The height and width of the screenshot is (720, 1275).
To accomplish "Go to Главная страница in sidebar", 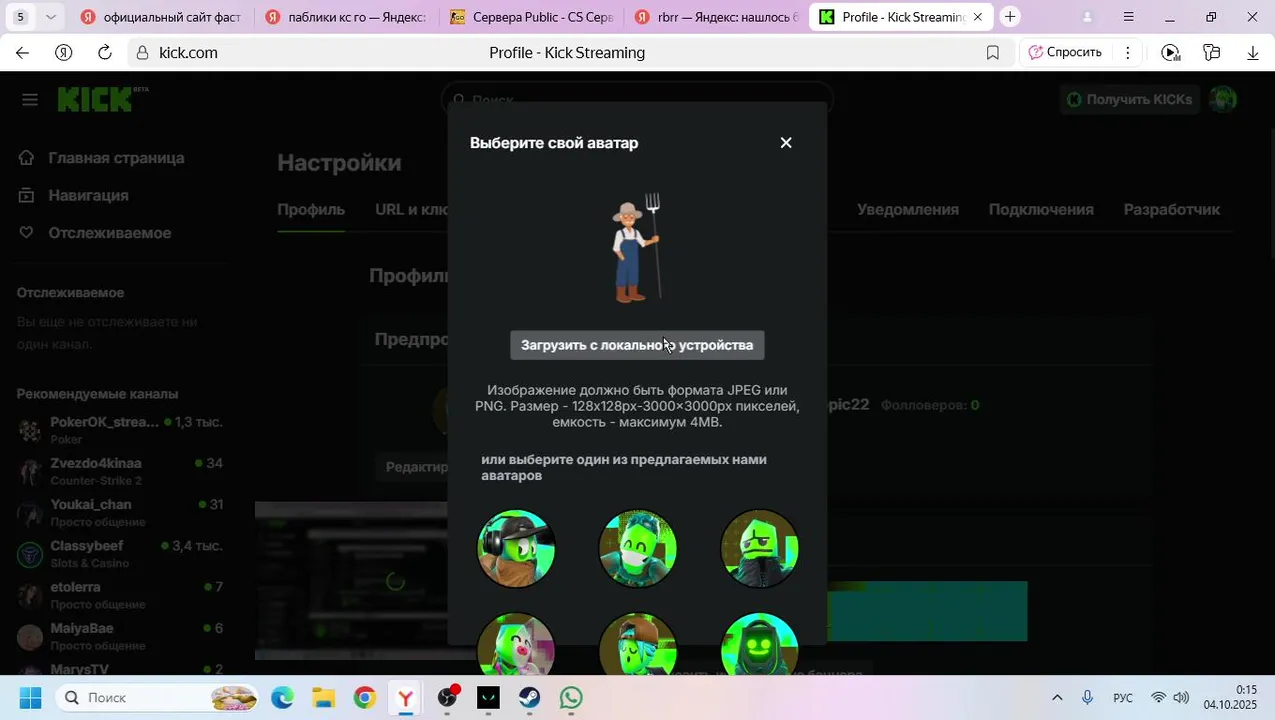I will [x=101, y=158].
